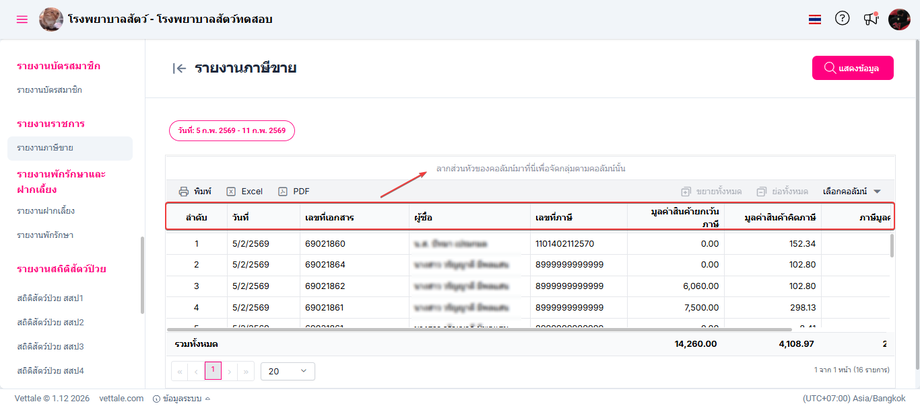Export the report to Excel
This screenshot has width=920, height=408.
click(x=245, y=191)
